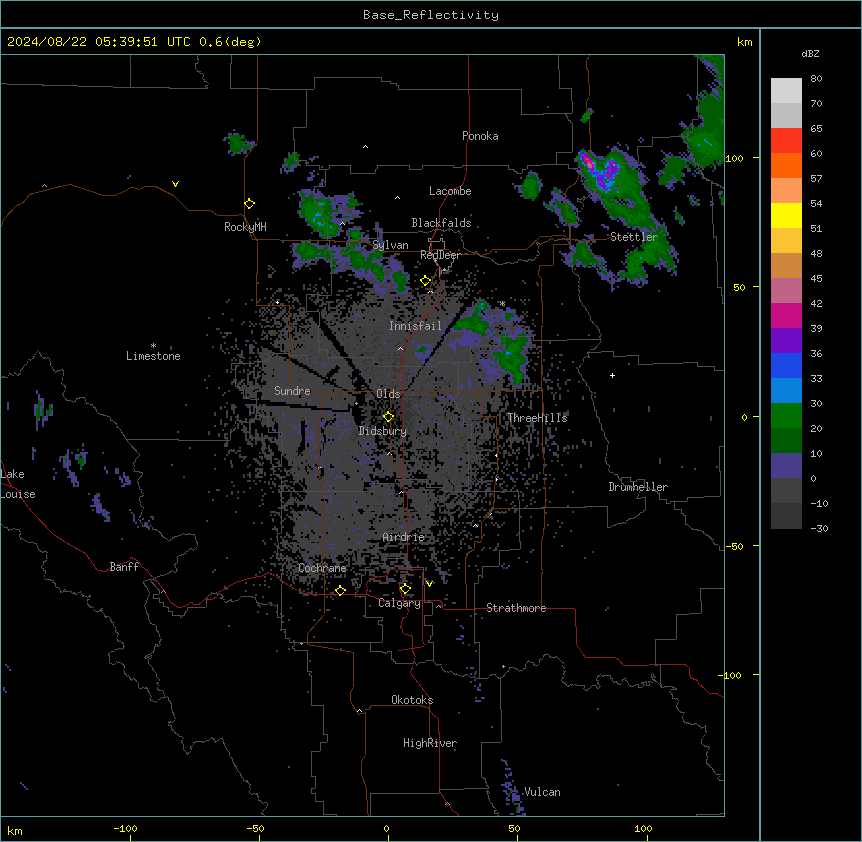Select the magenta 42-39 dBZ legend swatch
This screenshot has width=862, height=842.
coord(786,315)
